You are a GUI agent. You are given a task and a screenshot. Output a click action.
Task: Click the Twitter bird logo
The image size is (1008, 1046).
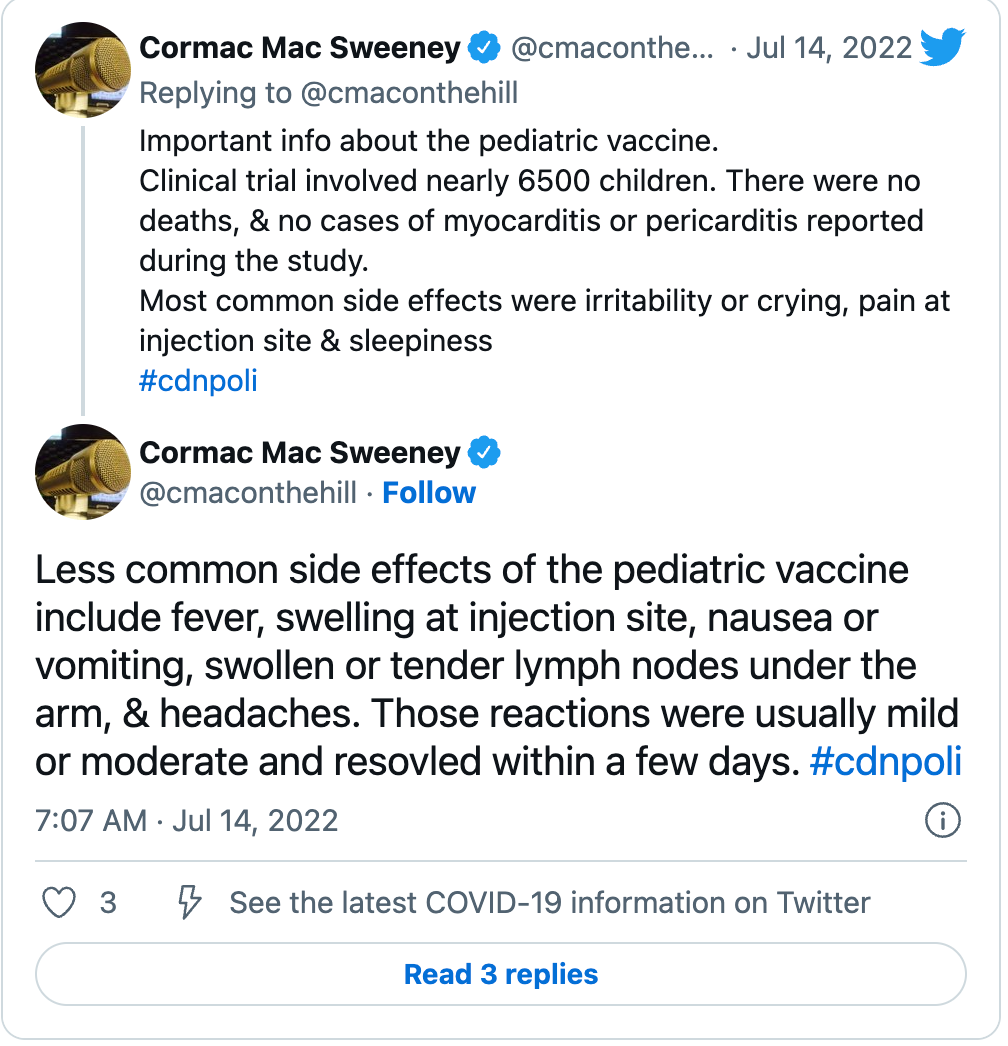point(942,47)
